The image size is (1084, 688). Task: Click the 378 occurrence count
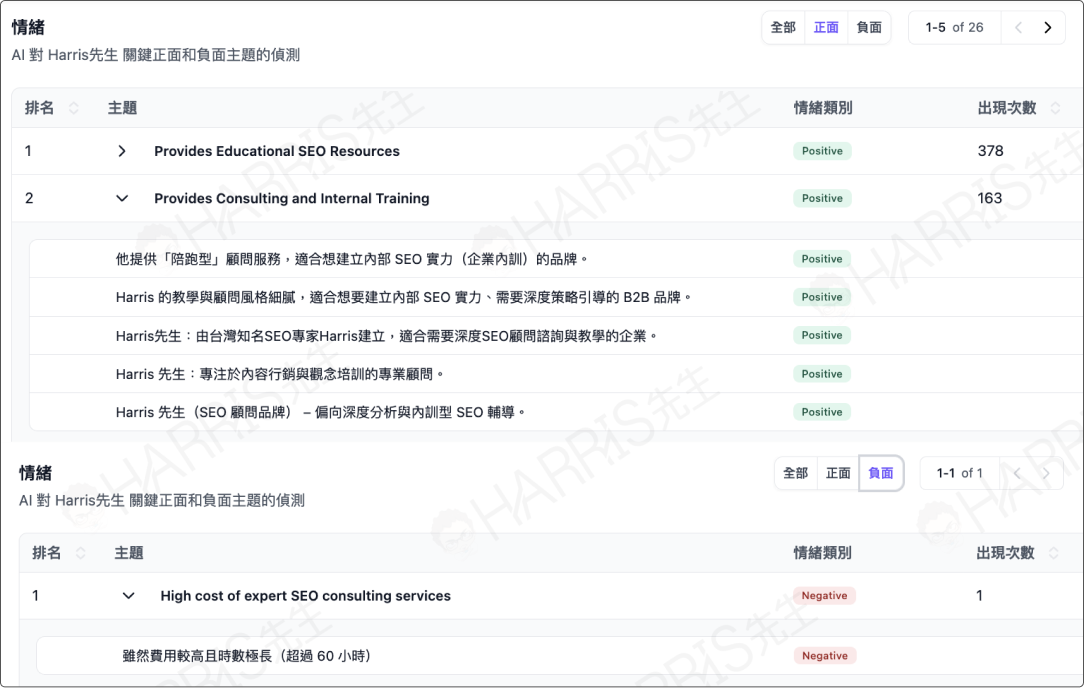[x=990, y=151]
